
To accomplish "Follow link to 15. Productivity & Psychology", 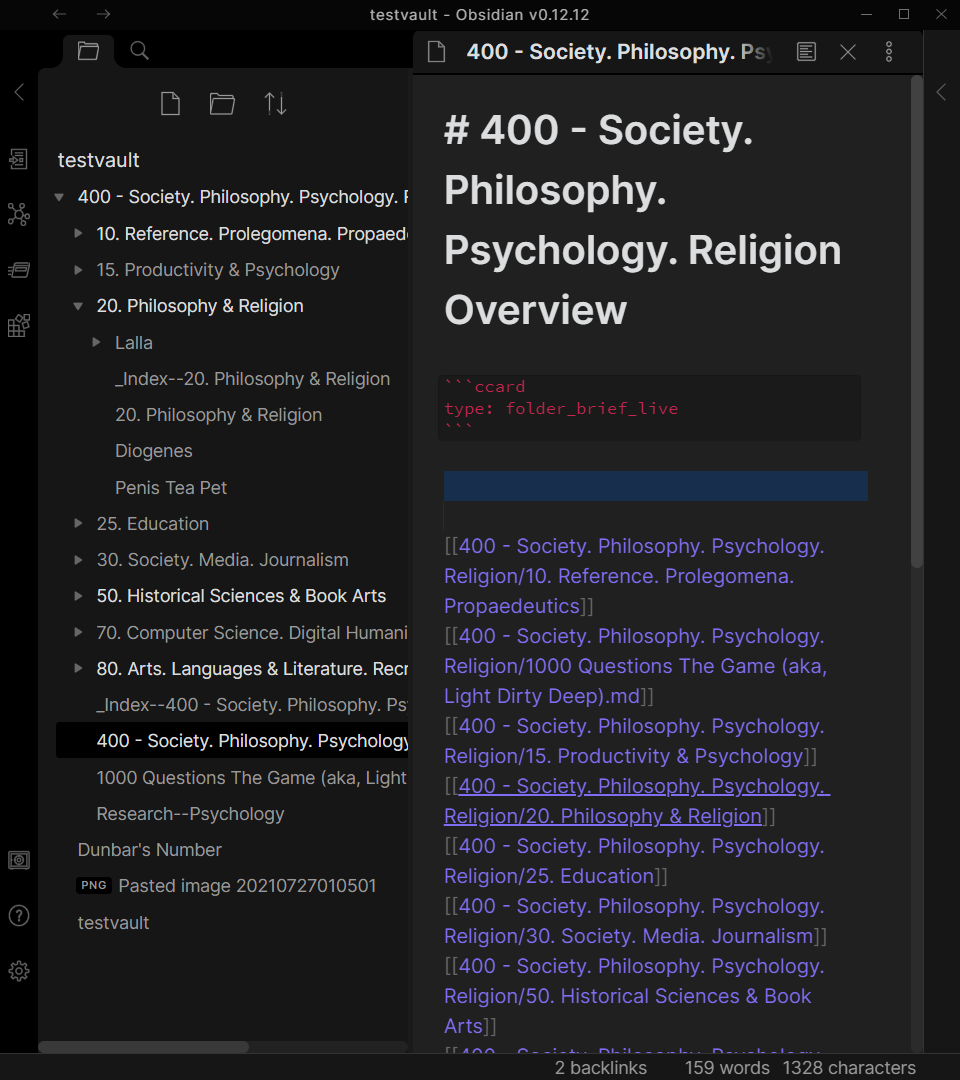I will [x=634, y=741].
